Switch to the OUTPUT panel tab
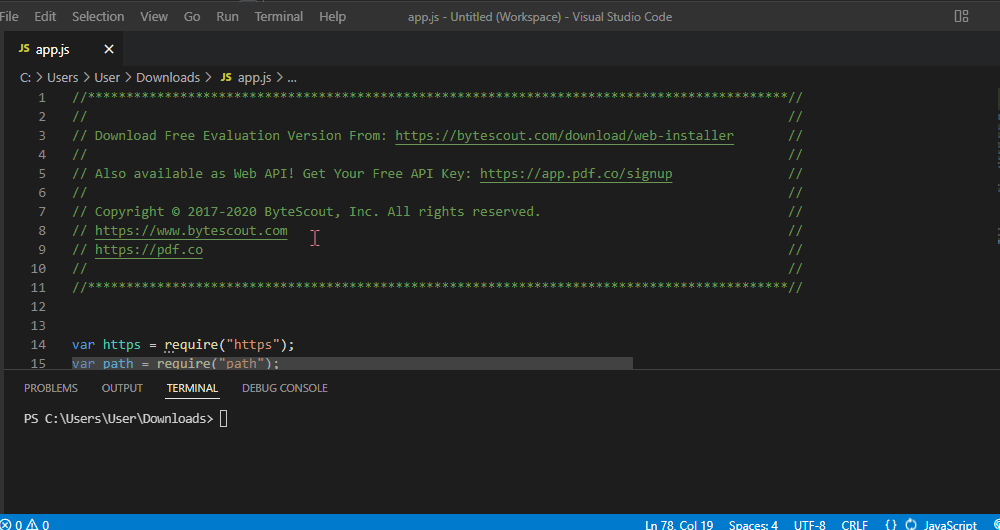The height and width of the screenshot is (530, 1000). click(x=122, y=388)
